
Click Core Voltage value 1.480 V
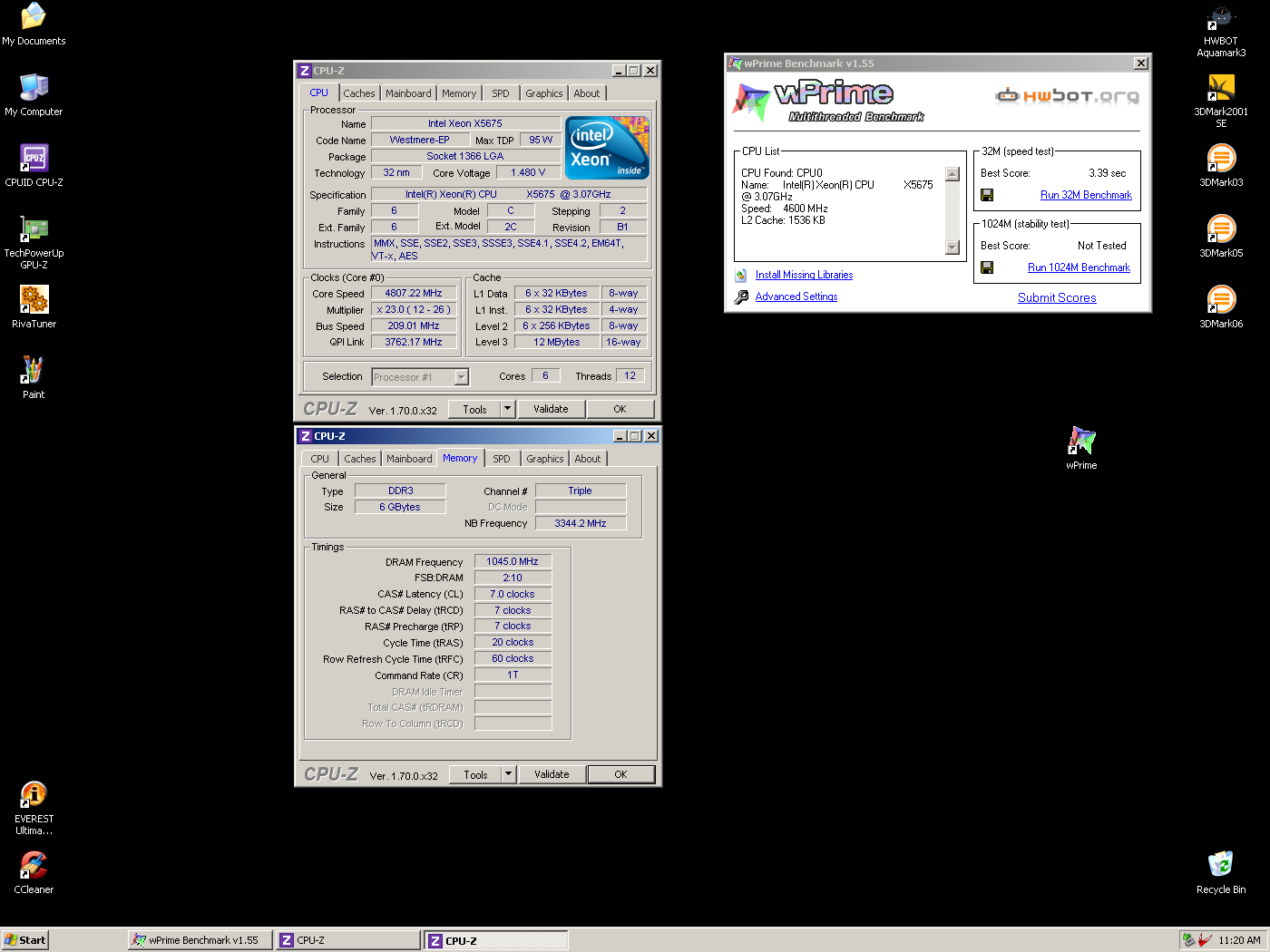click(x=528, y=172)
